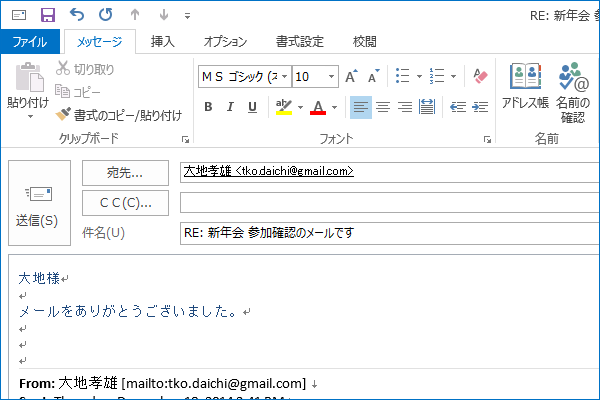The width and height of the screenshot is (600, 400).
Task: Open the ファイル tab
Action: pos(30,41)
